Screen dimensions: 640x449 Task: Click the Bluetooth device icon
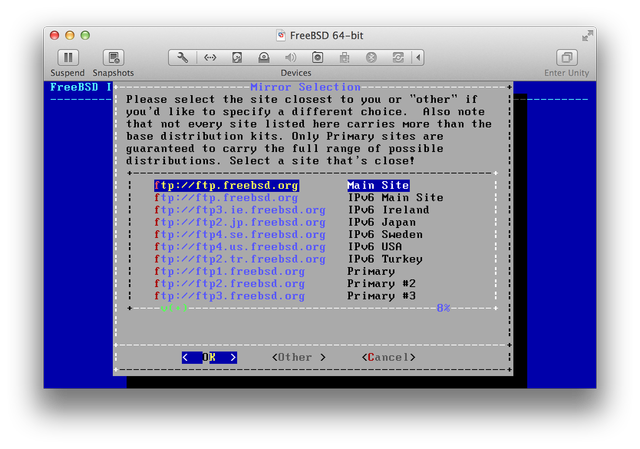[371, 58]
